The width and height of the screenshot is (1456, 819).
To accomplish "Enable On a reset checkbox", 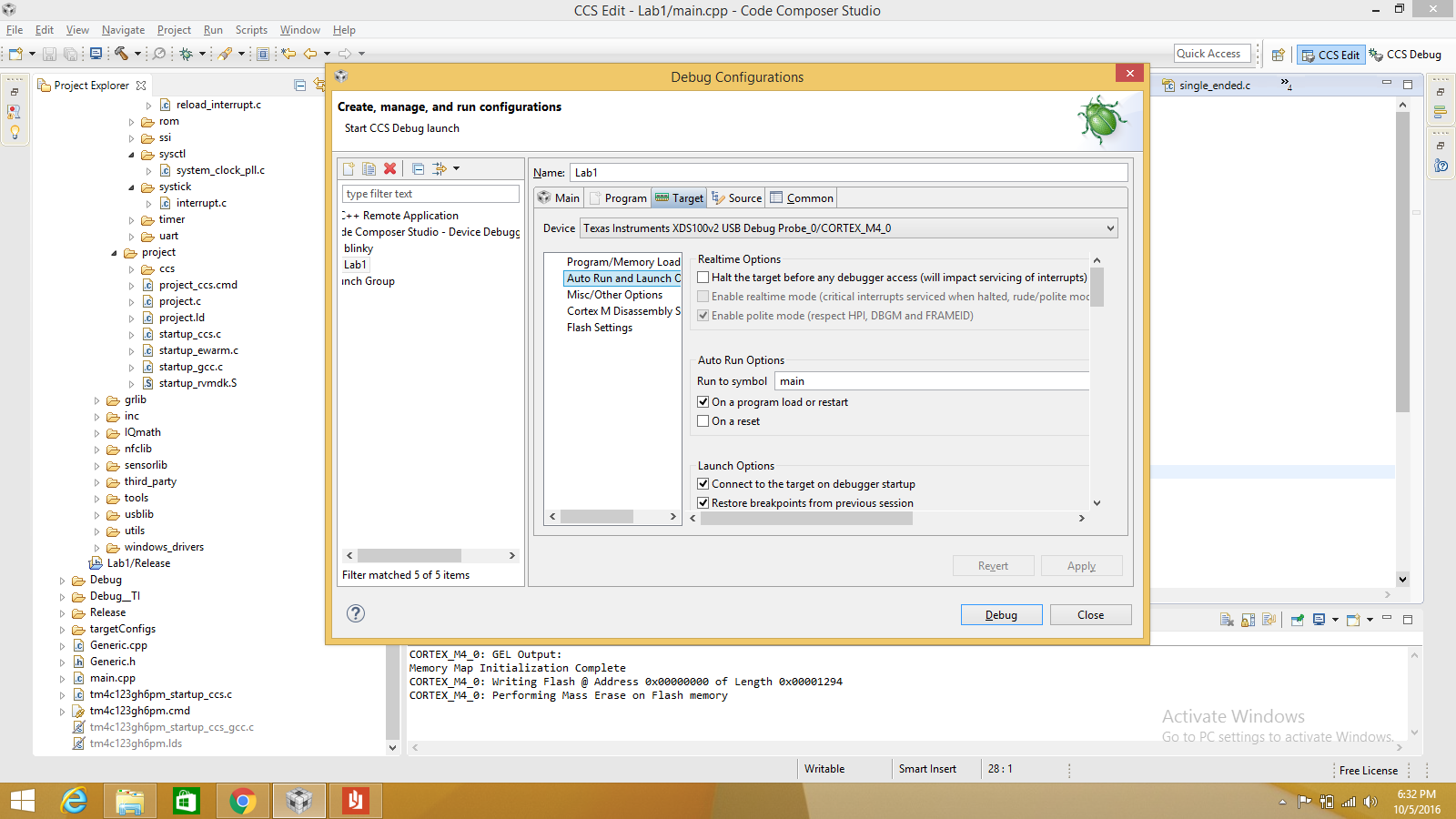I will pyautogui.click(x=703, y=420).
